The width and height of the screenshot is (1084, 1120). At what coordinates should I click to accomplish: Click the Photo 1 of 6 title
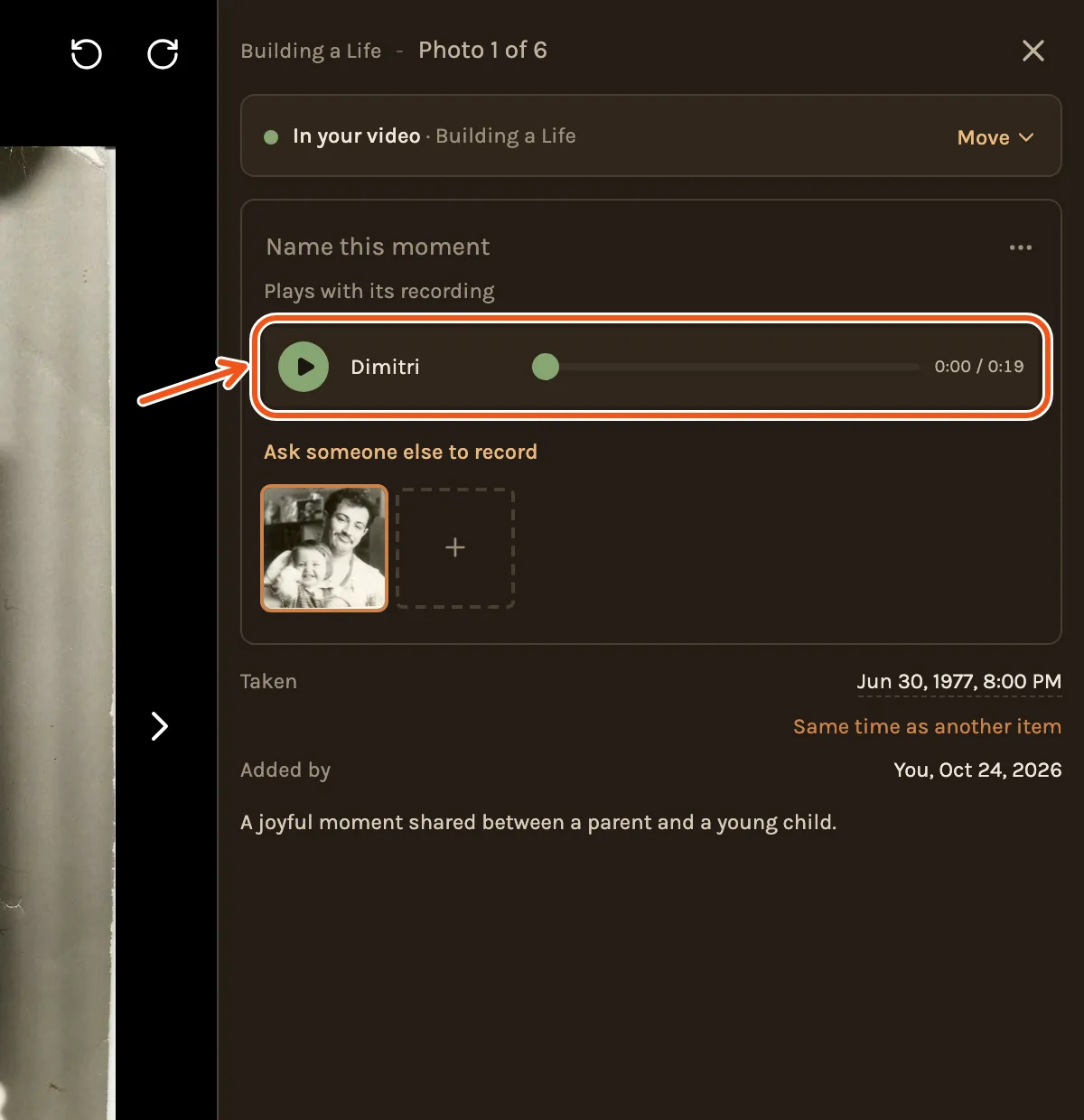[482, 50]
